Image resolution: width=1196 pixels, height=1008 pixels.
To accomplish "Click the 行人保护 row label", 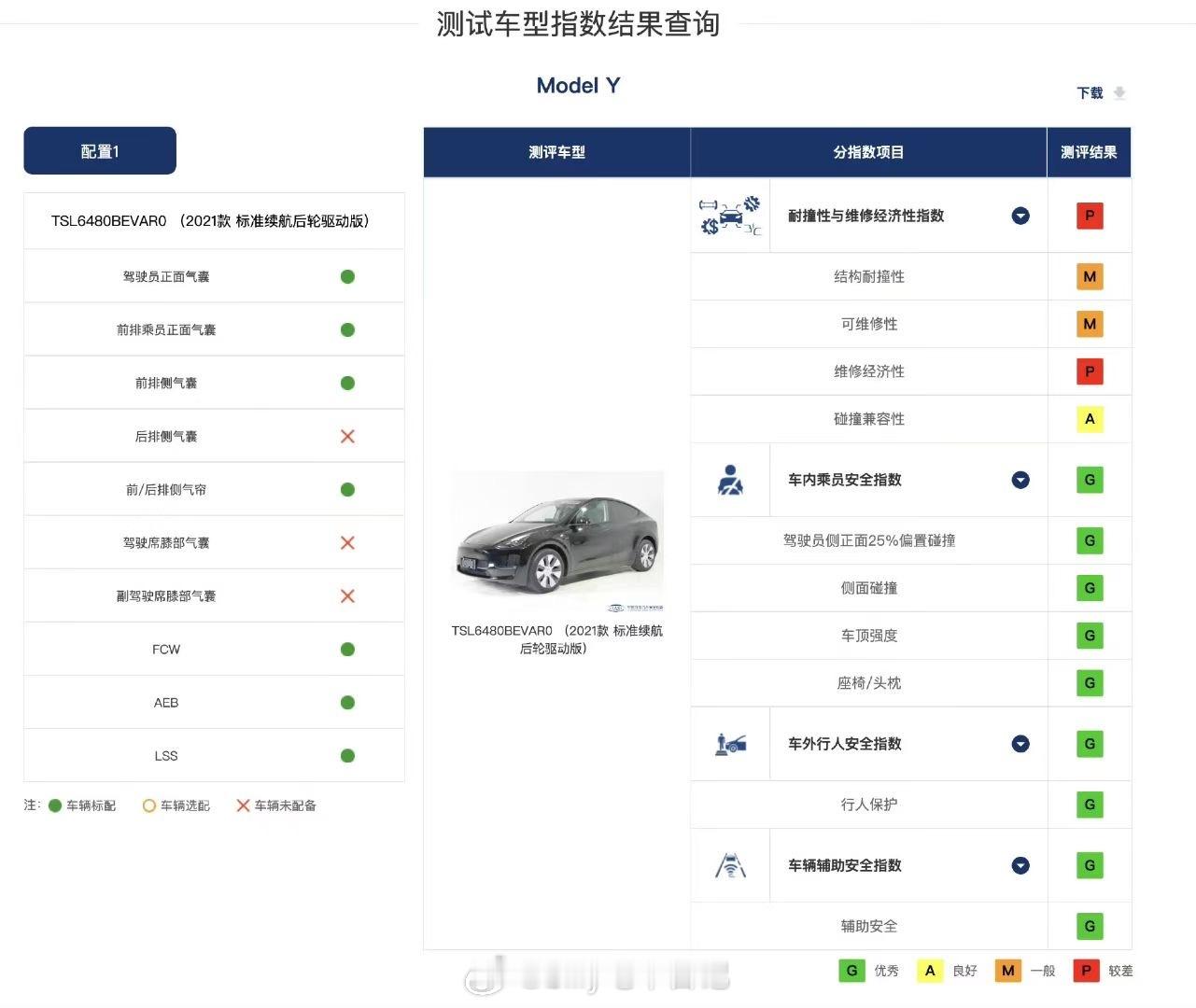I will 869,805.
